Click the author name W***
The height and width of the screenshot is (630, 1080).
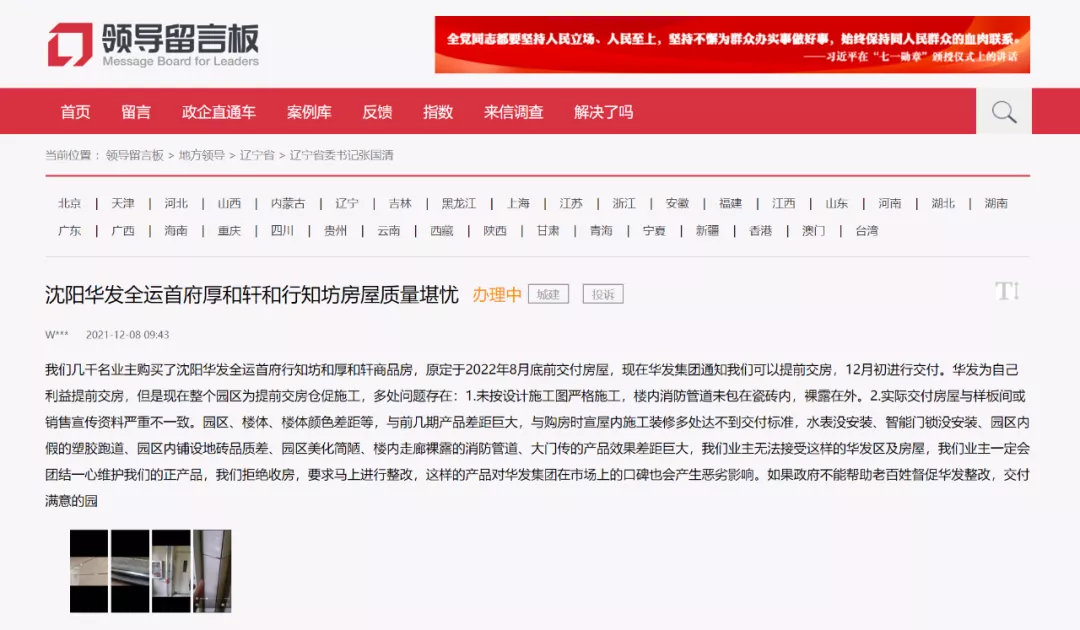click(x=56, y=335)
